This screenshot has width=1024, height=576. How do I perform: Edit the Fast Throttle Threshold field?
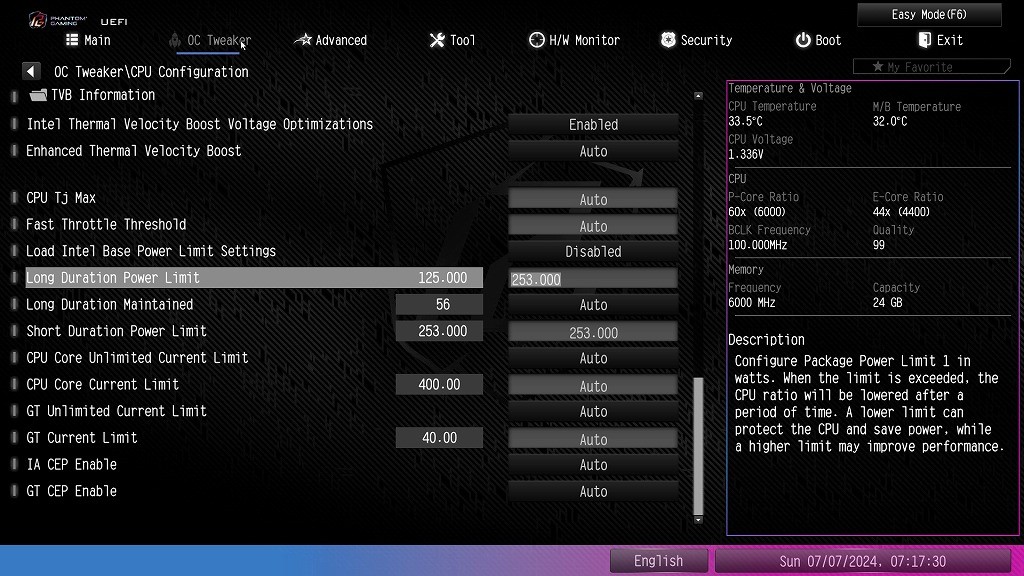coord(593,226)
